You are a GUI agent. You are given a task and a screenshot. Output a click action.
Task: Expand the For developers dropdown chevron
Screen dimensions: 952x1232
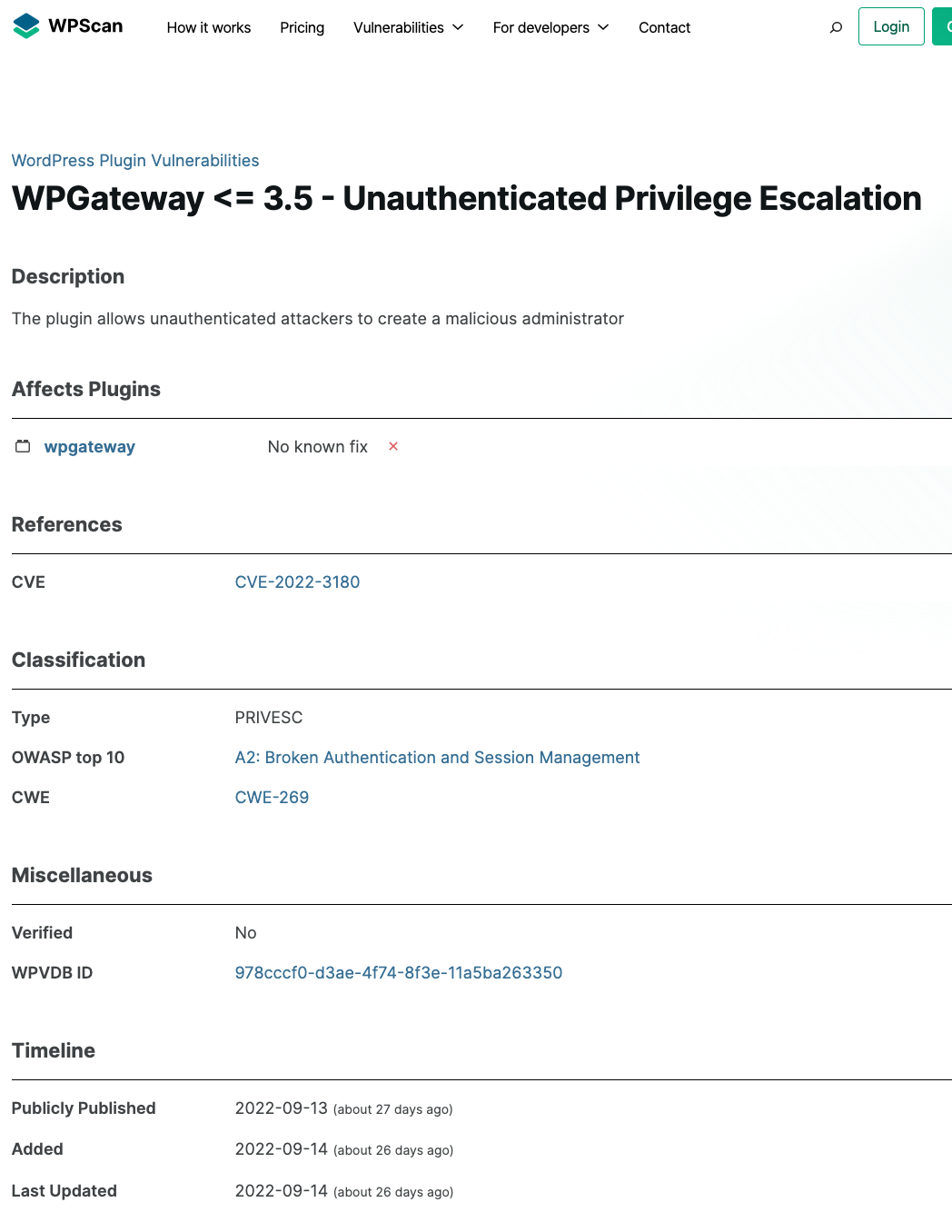pyautogui.click(x=603, y=27)
